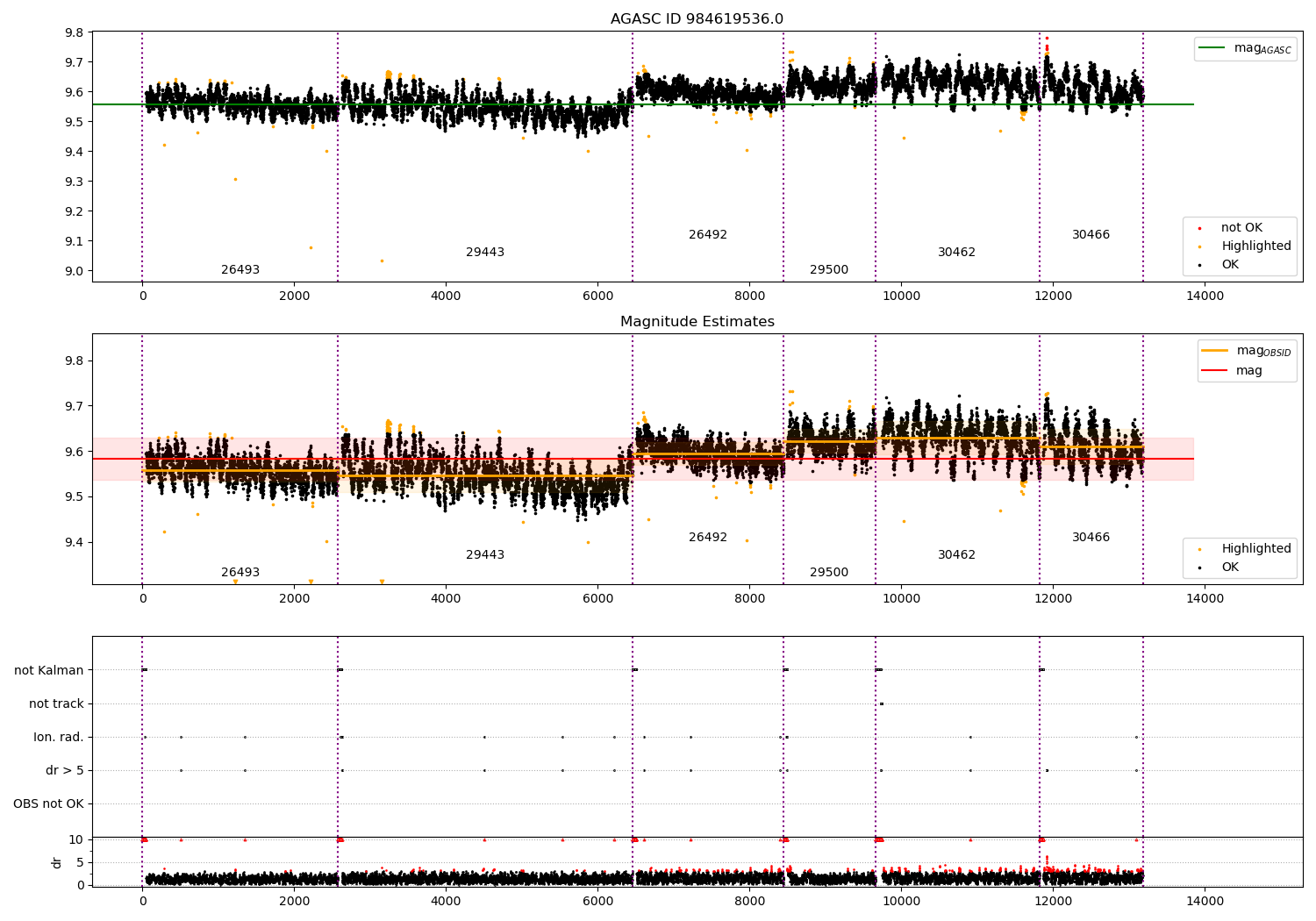Select the mag OBSID legend label in middle plot
Image resolution: width=1316 pixels, height=921 pixels.
pyautogui.click(x=1263, y=351)
